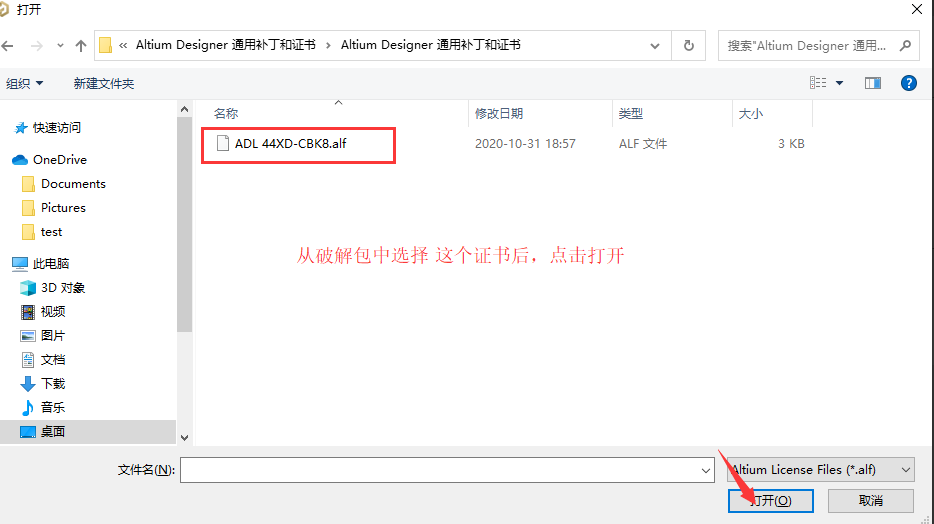
Task: Expand the address bar history dropdown
Action: coord(655,46)
